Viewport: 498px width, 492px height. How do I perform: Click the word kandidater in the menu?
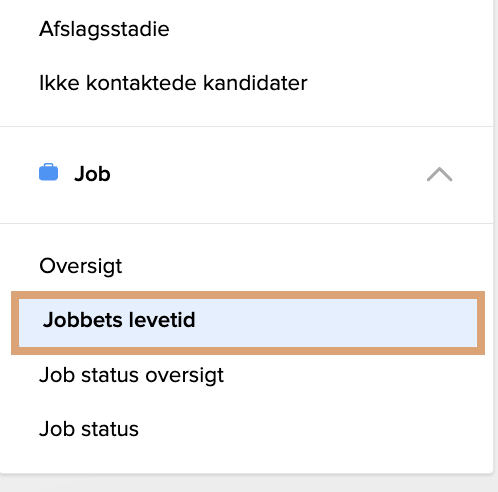click(255, 83)
